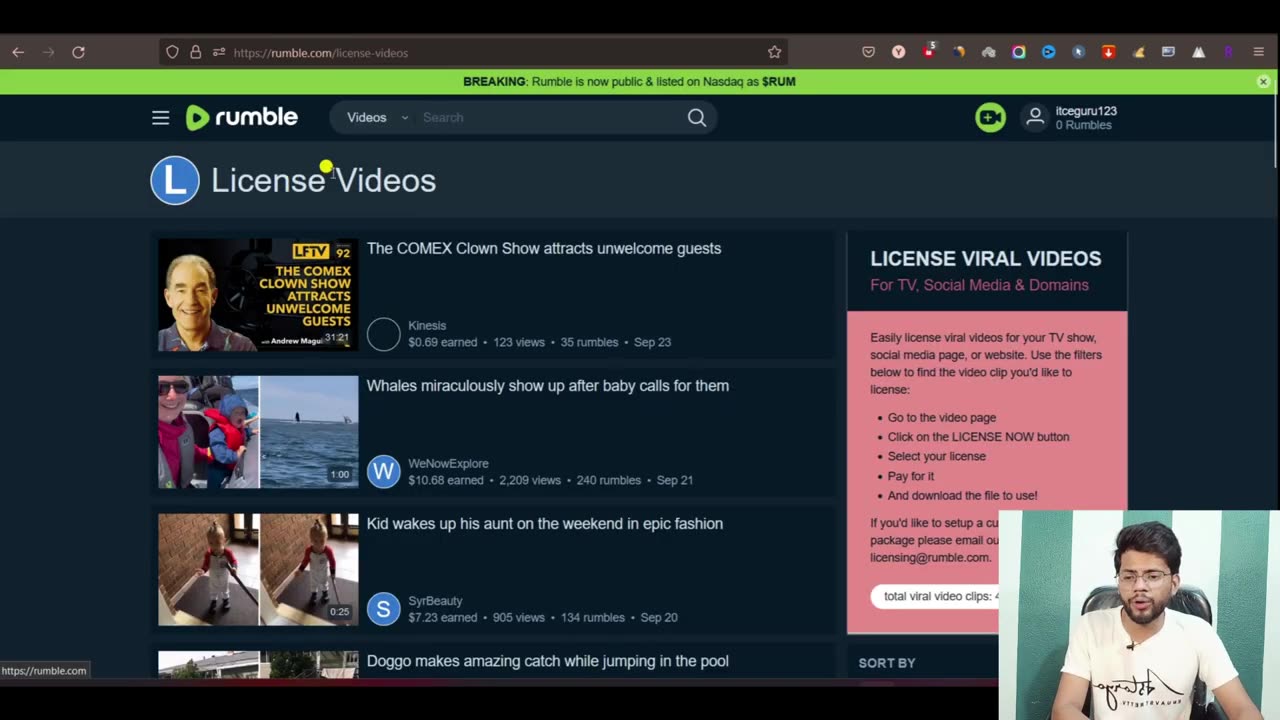Open the Kinesis channel avatar circle
Screen dimensions: 1280x720
(x=383, y=334)
